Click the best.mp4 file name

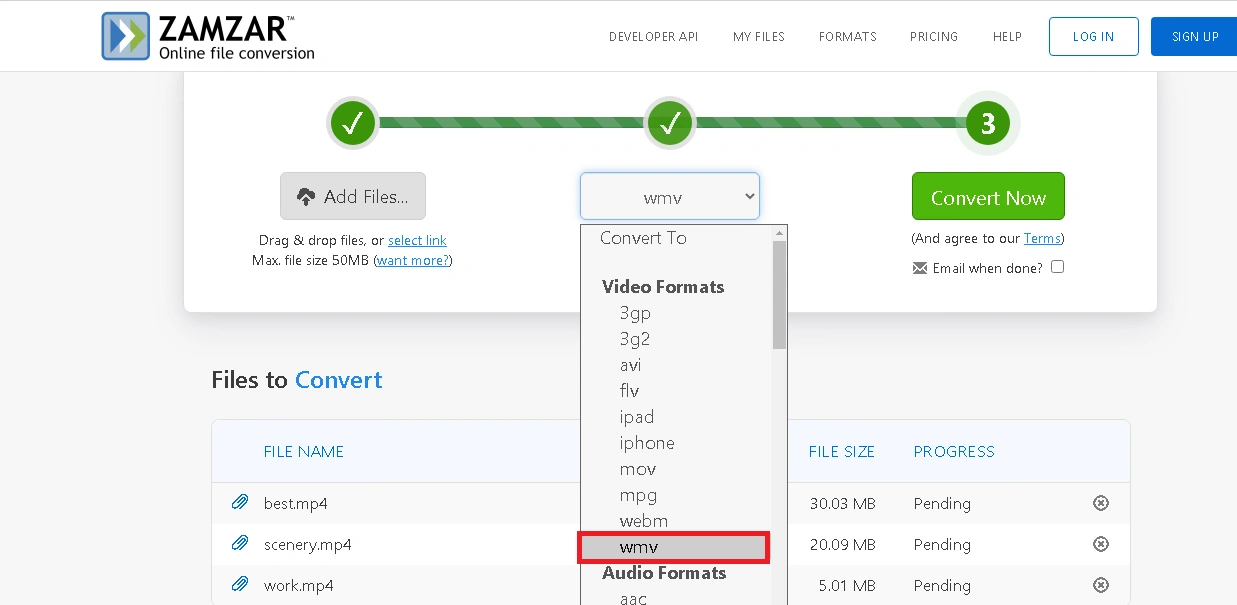point(296,503)
